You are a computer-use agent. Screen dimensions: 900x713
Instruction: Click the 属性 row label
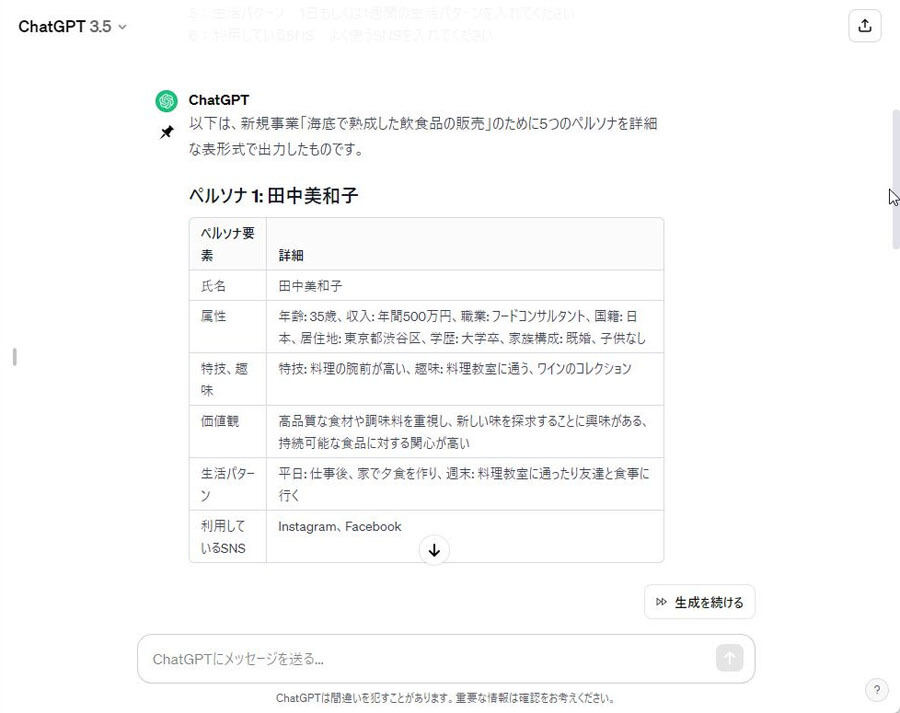click(x=228, y=327)
